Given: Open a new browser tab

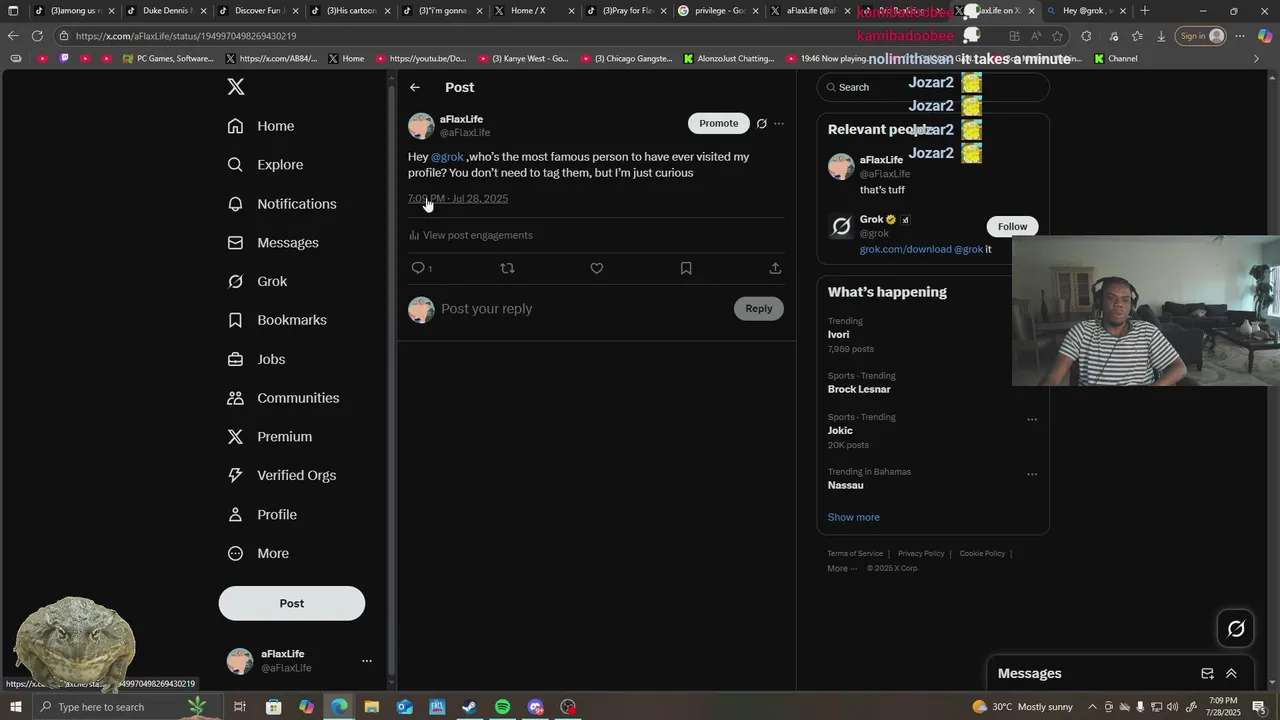Looking at the screenshot, I should pyautogui.click(x=1145, y=11).
